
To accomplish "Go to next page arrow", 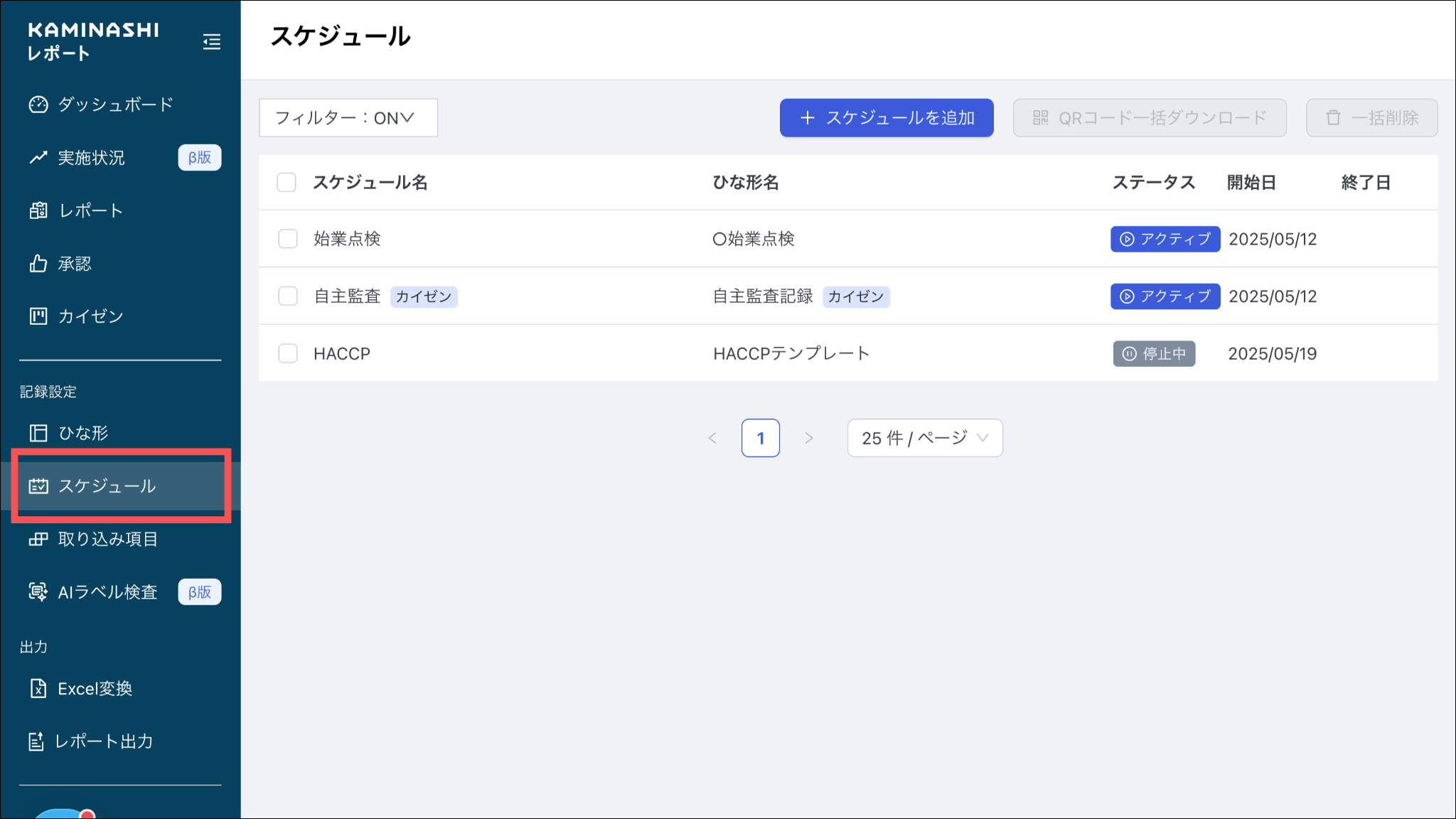I will (808, 438).
